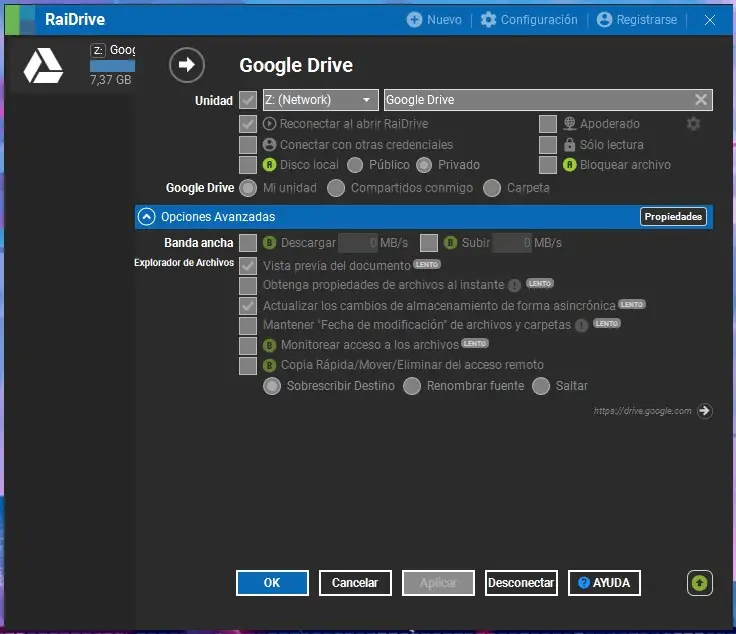Image resolution: width=736 pixels, height=634 pixels.
Task: Open Configuración from the title bar
Action: pyautogui.click(x=529, y=20)
